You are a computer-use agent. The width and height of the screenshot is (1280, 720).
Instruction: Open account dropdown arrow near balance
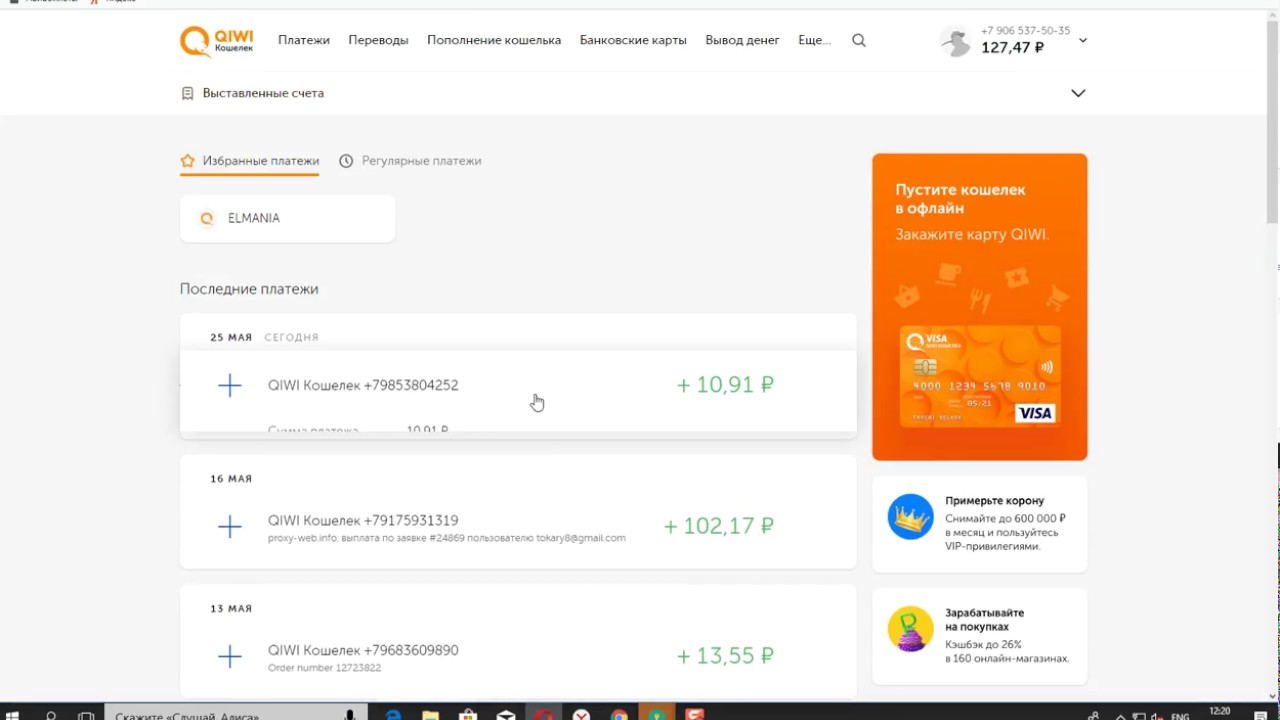[x=1083, y=41]
